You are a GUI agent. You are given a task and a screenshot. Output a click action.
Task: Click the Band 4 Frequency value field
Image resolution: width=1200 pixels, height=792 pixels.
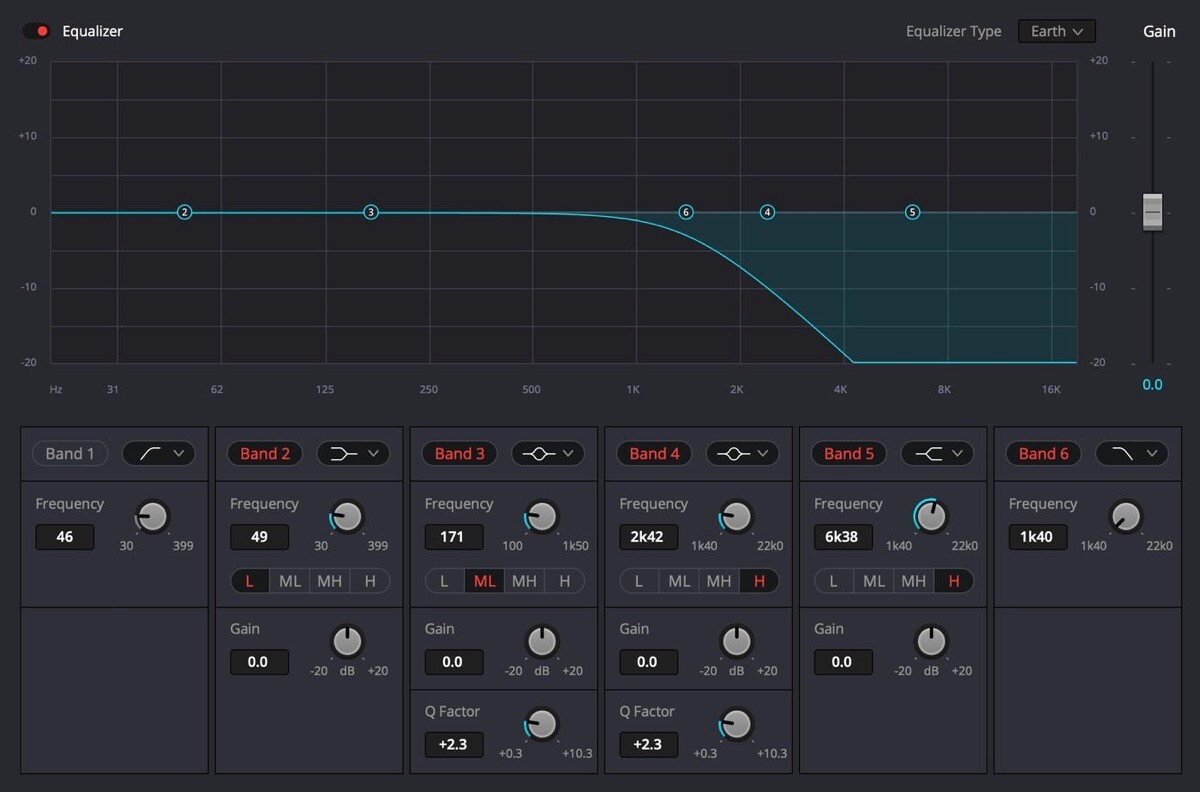tap(648, 537)
